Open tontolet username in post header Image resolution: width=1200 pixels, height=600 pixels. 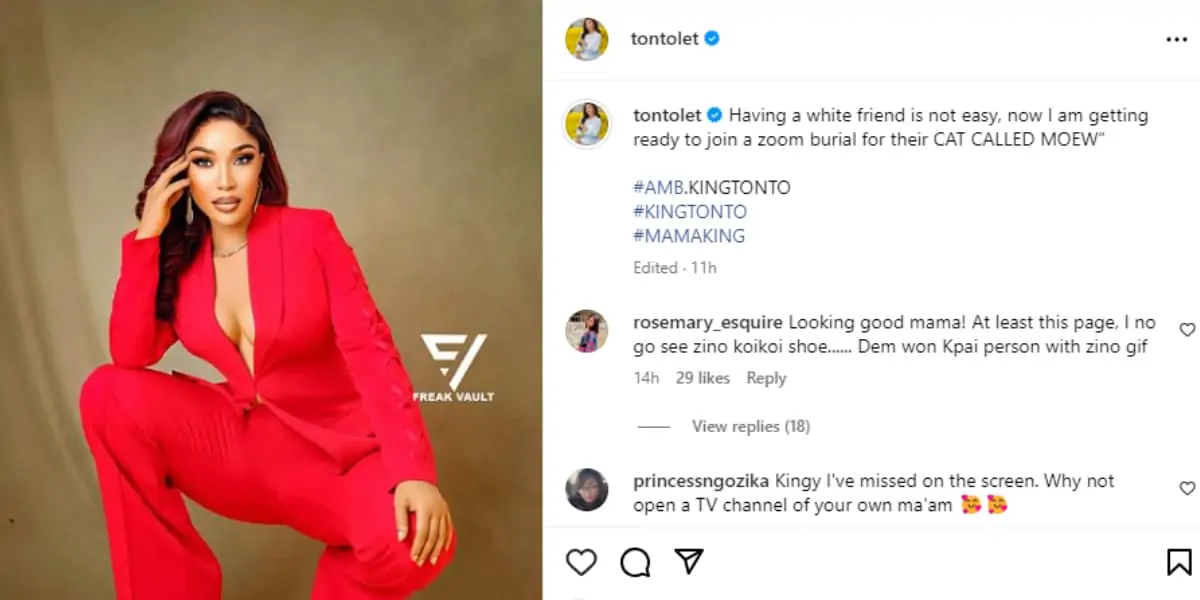coord(664,39)
